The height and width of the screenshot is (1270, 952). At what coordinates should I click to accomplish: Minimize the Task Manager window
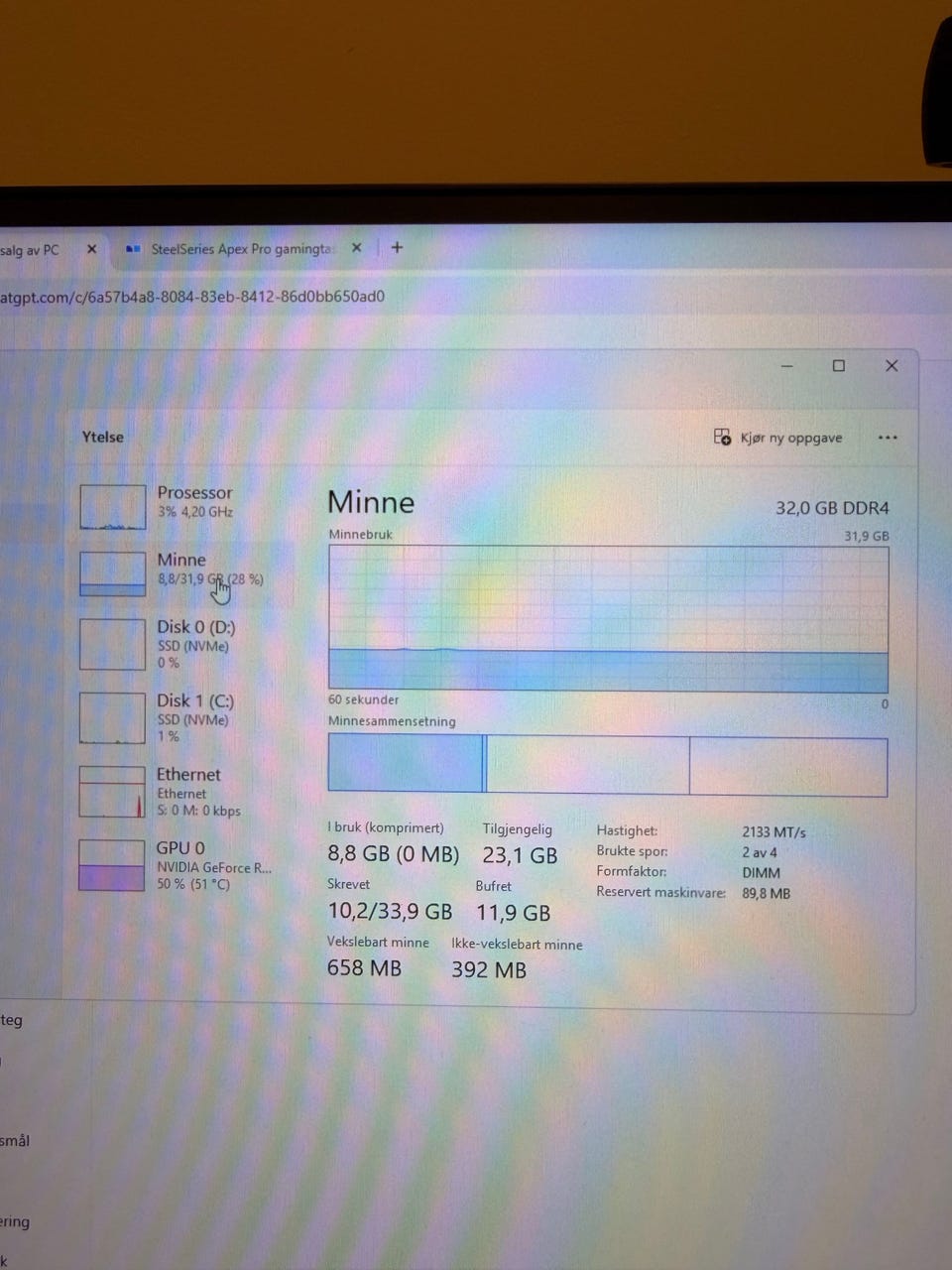[x=787, y=366]
